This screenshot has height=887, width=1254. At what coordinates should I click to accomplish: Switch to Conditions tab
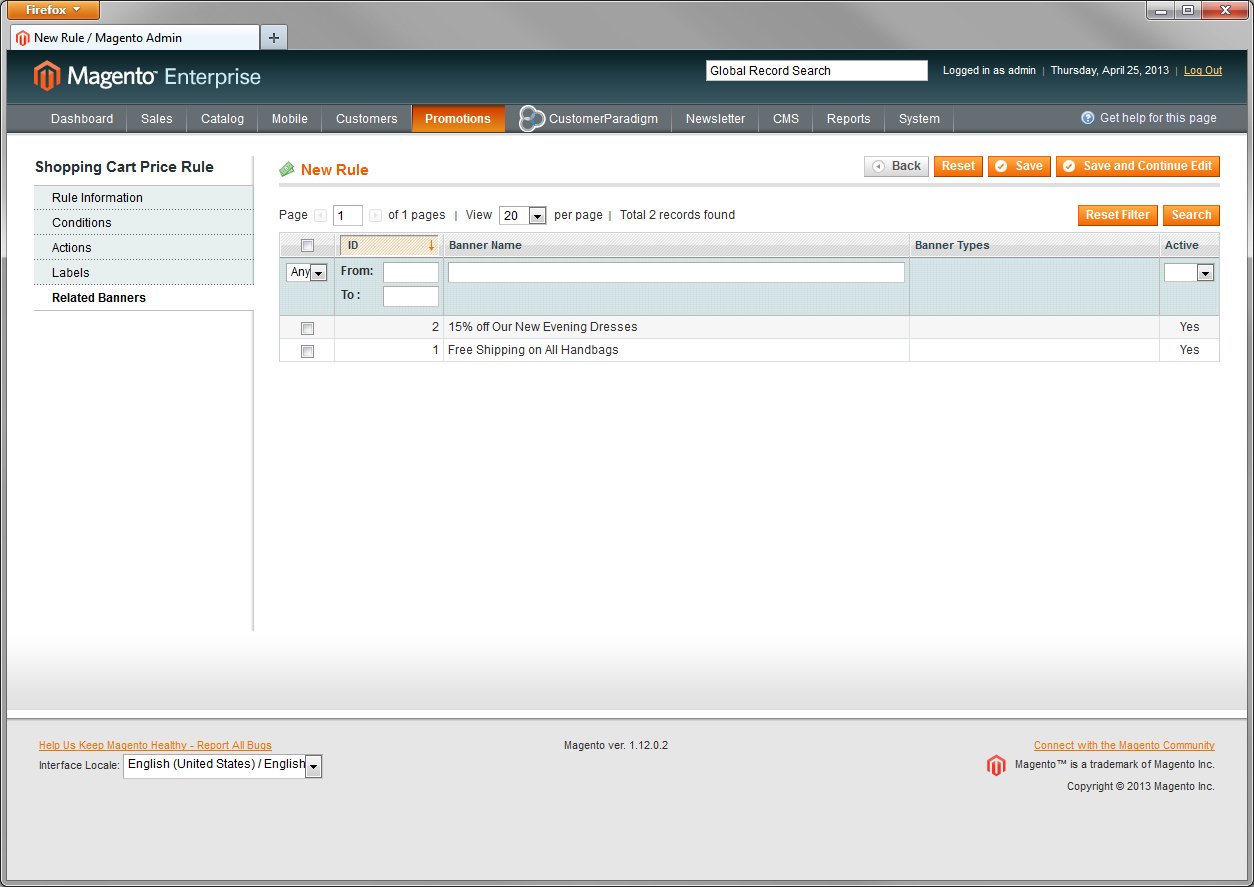click(x=144, y=223)
